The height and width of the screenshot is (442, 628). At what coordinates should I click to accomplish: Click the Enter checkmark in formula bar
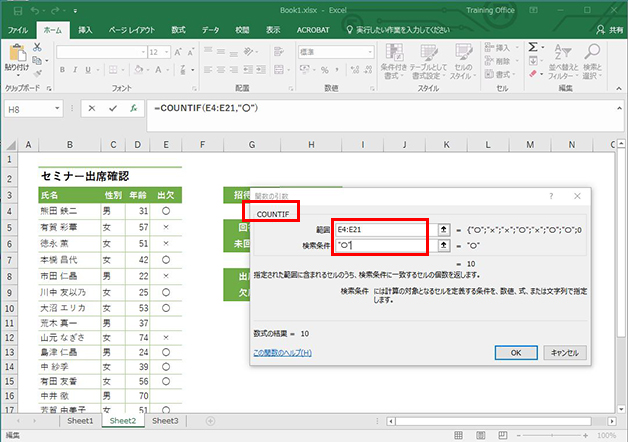coord(113,108)
